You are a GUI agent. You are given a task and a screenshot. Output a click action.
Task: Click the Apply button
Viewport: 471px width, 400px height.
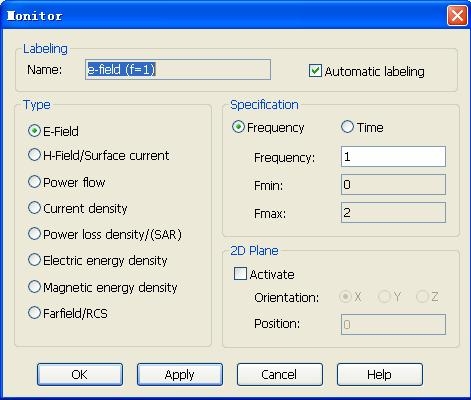pos(180,374)
